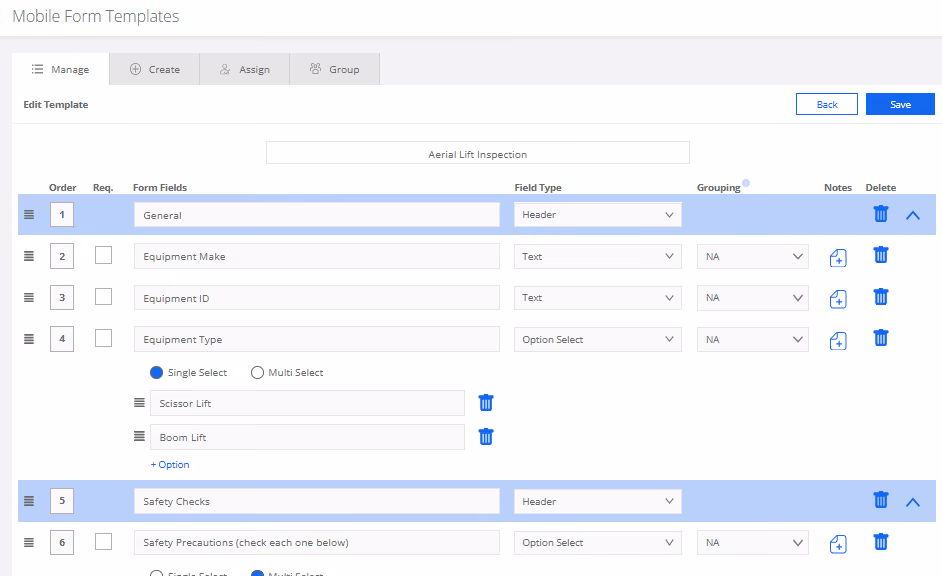The height and width of the screenshot is (576, 942).
Task: Grab the drag handle for Safety Checks row
Action: (29, 501)
